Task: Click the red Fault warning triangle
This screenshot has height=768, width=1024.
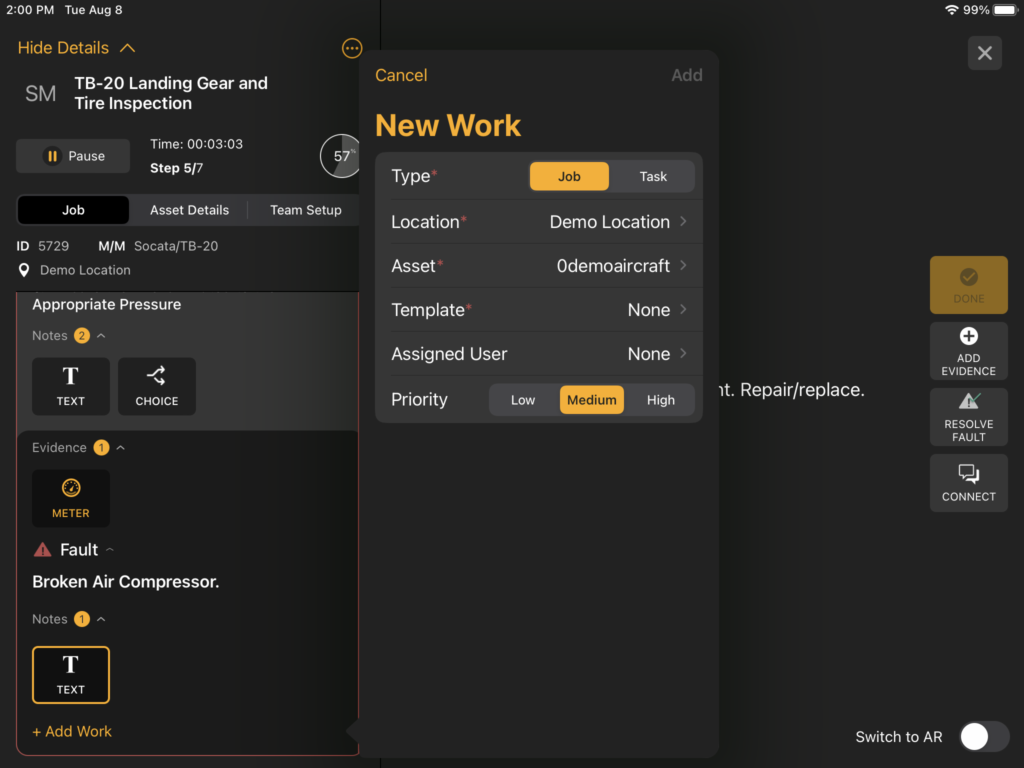Action: coord(42,550)
